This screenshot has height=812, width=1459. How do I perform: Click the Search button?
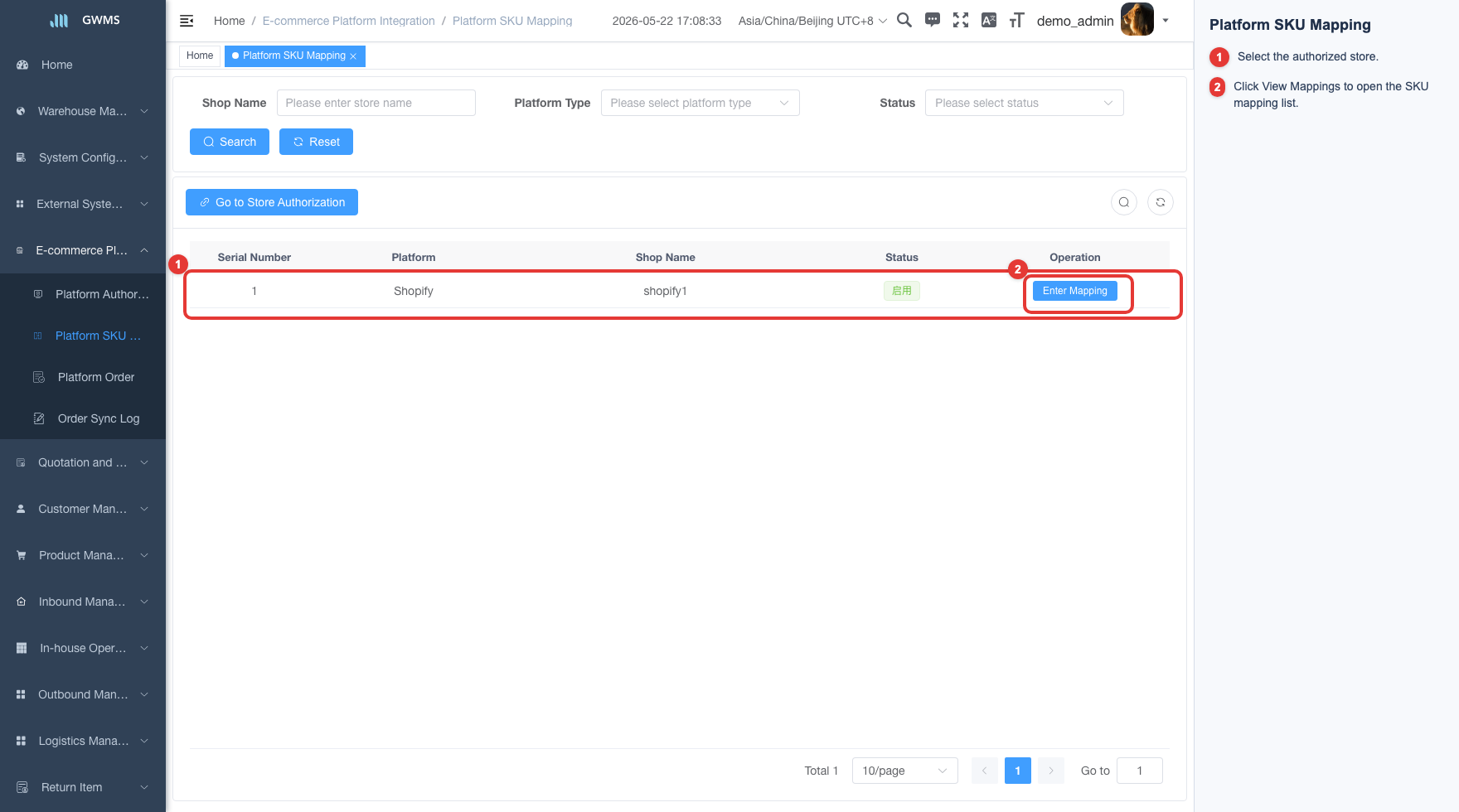230,142
